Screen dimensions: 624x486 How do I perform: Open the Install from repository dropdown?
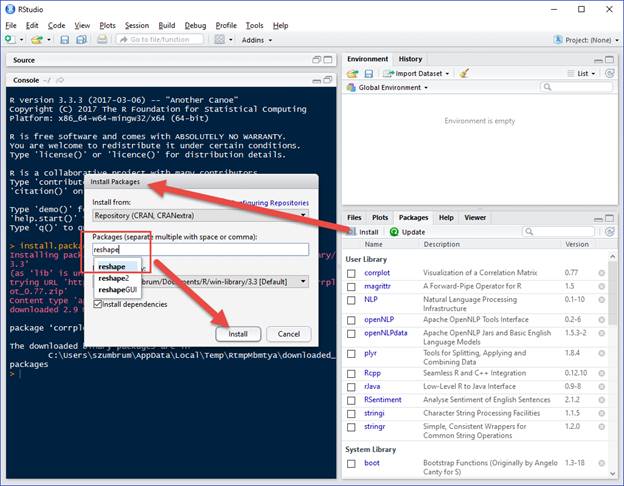(x=199, y=214)
